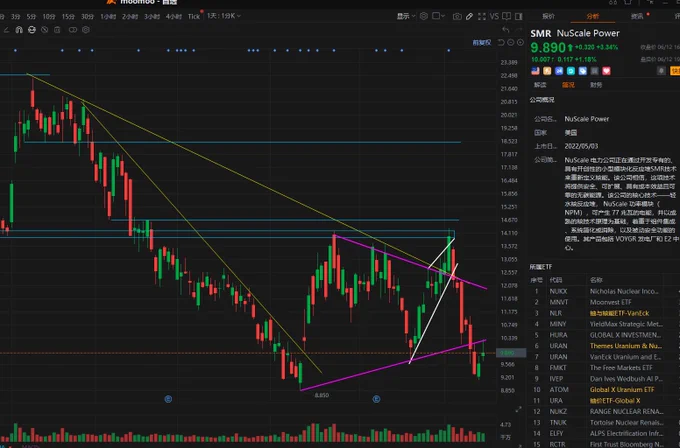Open the 资讯 news tab
This screenshot has width=680, height=448.
click(637, 16)
